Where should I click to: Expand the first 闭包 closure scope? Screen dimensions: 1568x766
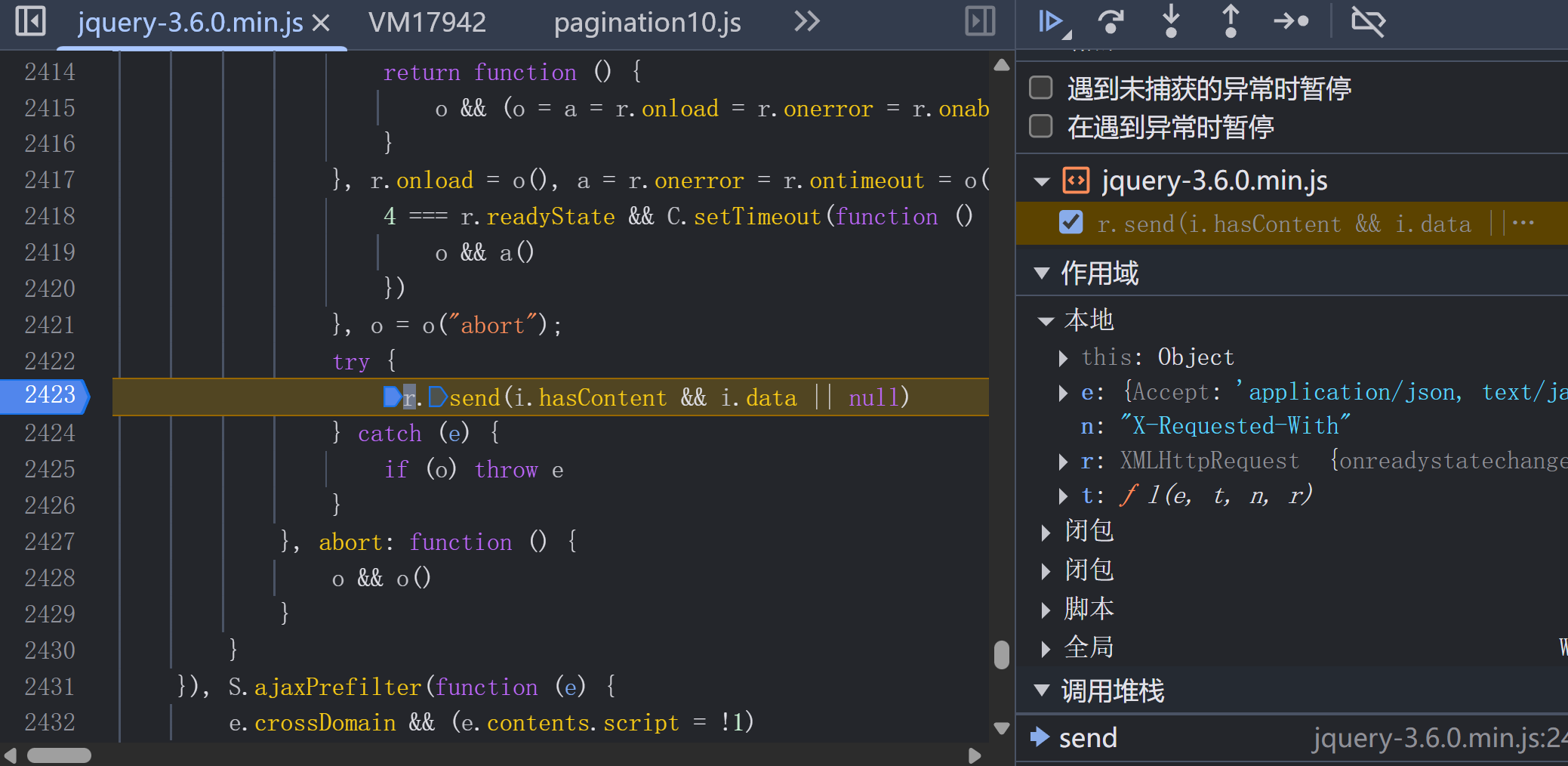pos(1046,533)
